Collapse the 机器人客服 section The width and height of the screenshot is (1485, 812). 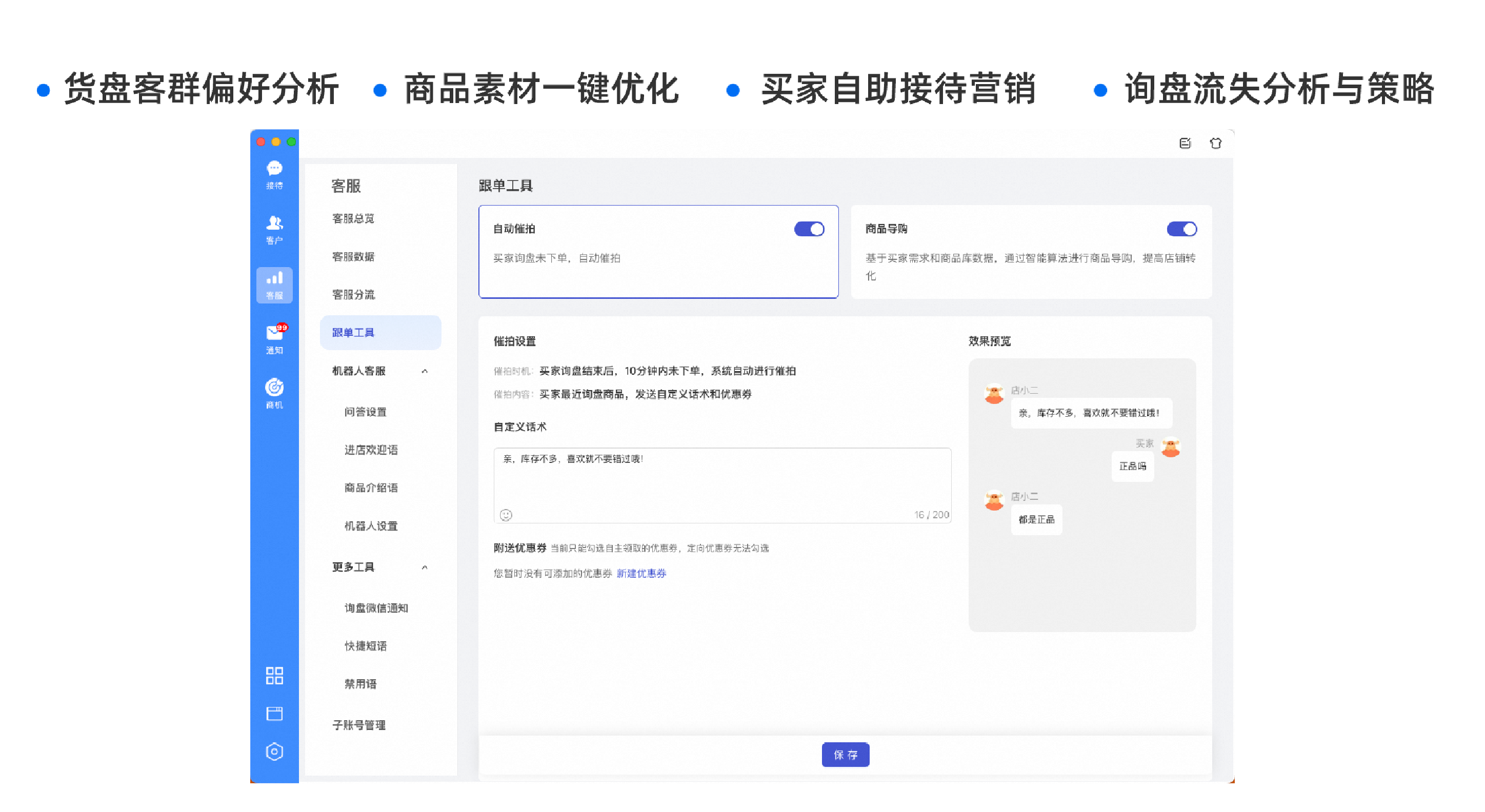(424, 371)
